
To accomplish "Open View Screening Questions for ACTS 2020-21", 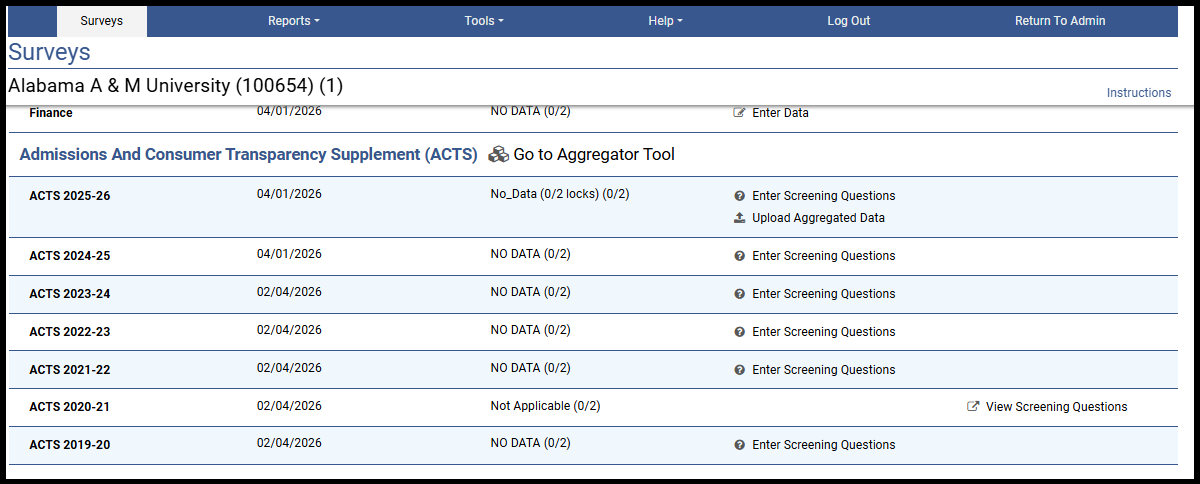I will pyautogui.click(x=1056, y=407).
